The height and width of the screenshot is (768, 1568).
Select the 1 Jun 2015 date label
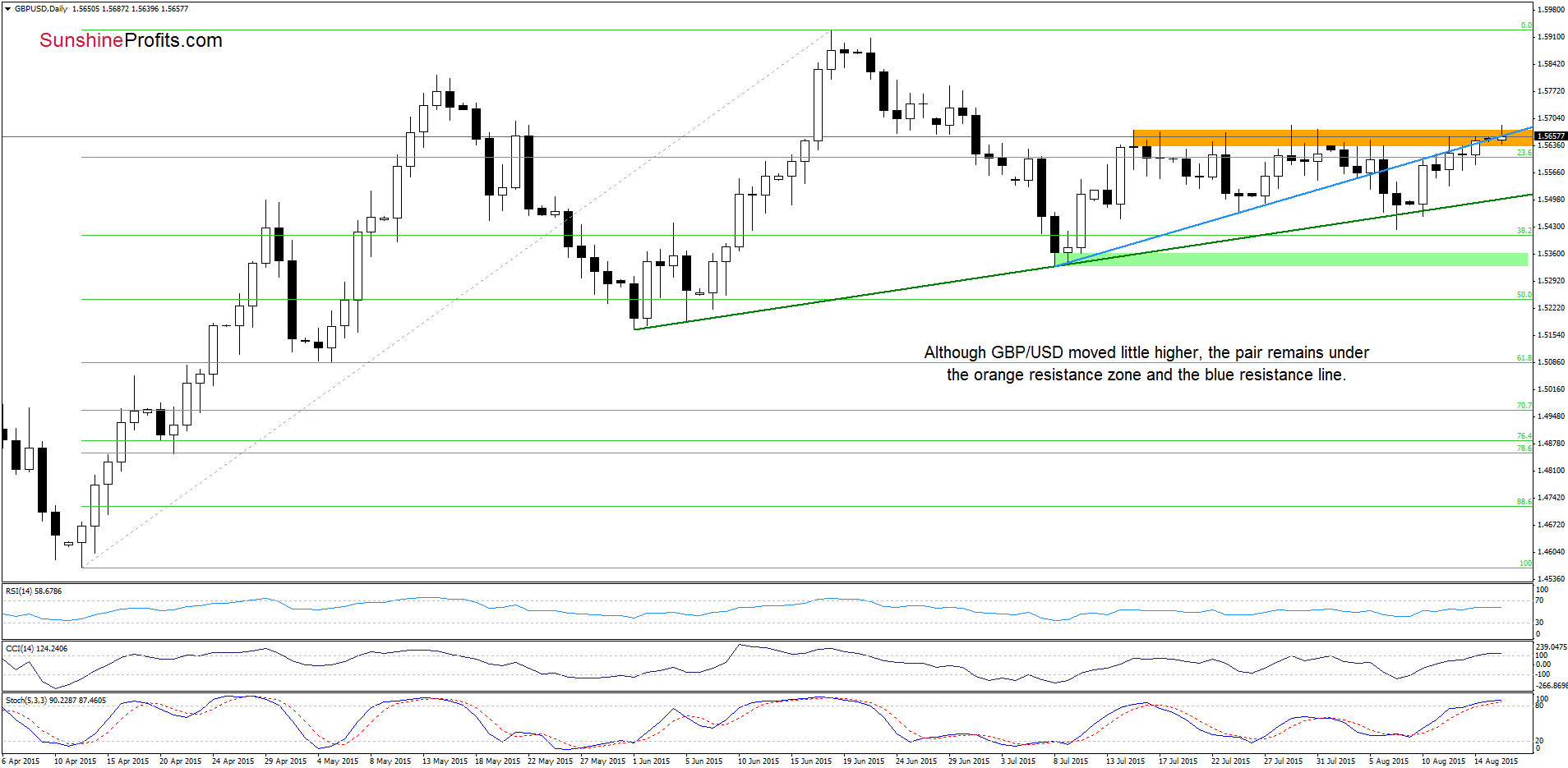tap(652, 761)
